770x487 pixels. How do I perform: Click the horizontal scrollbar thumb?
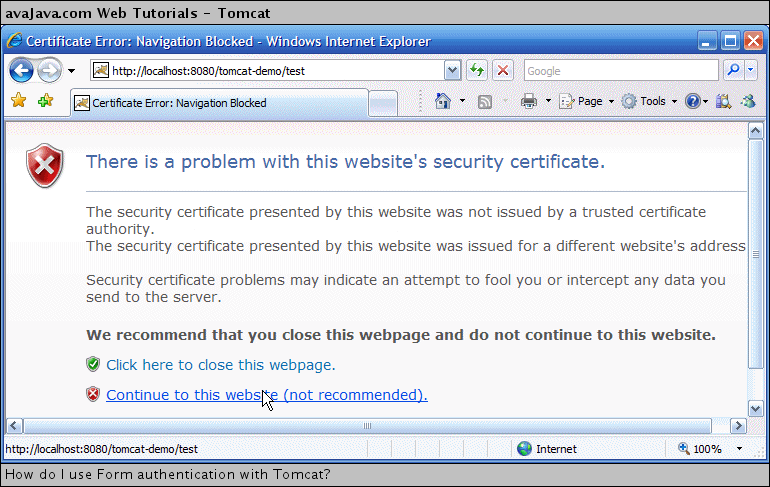367,426
